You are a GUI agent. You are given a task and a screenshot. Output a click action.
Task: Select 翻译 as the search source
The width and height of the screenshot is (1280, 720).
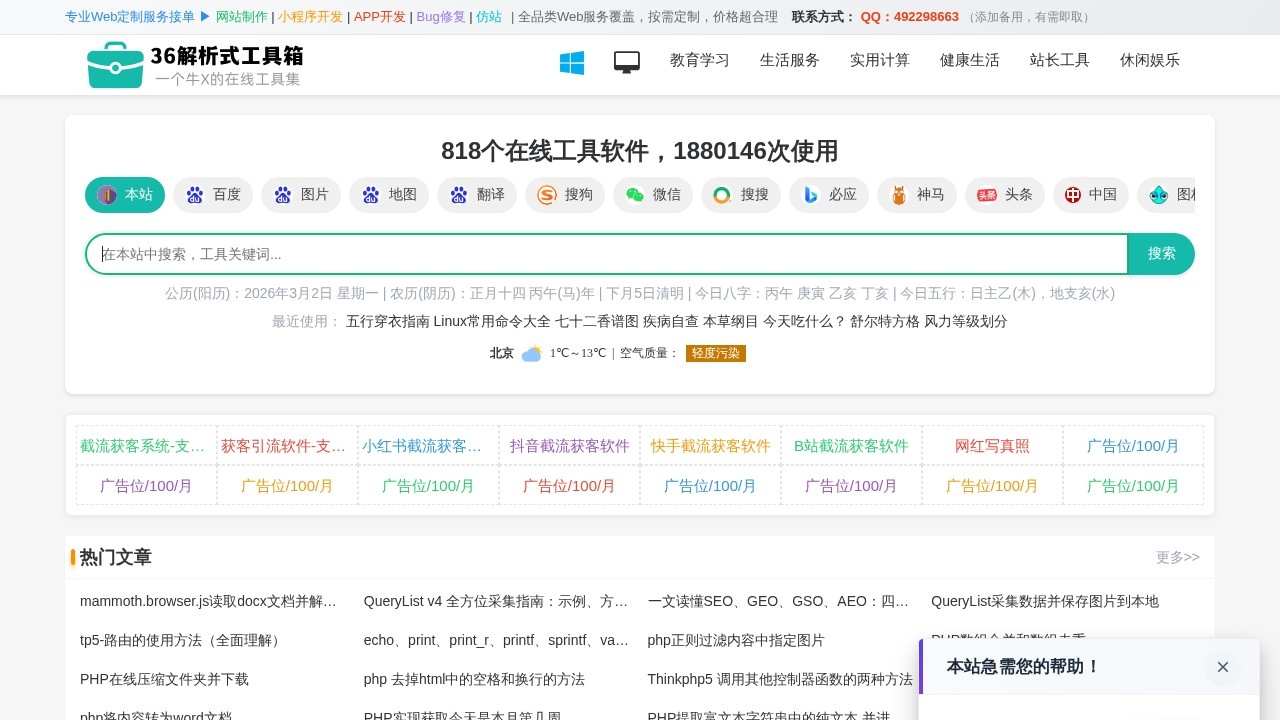[477, 195]
